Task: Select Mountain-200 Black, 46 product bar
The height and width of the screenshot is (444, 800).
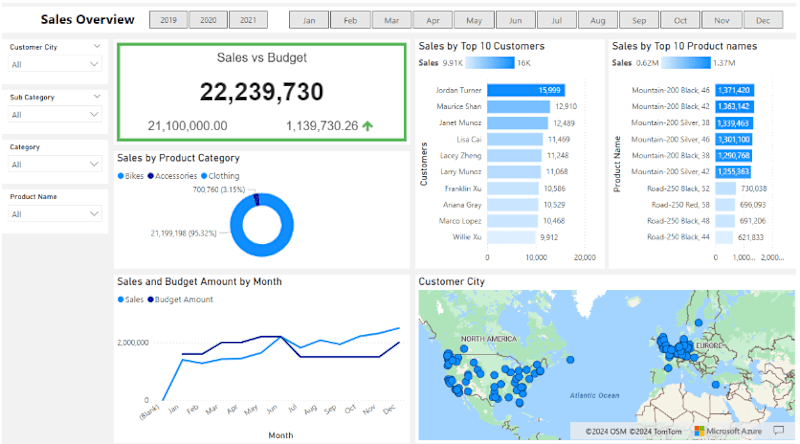Action: point(735,90)
